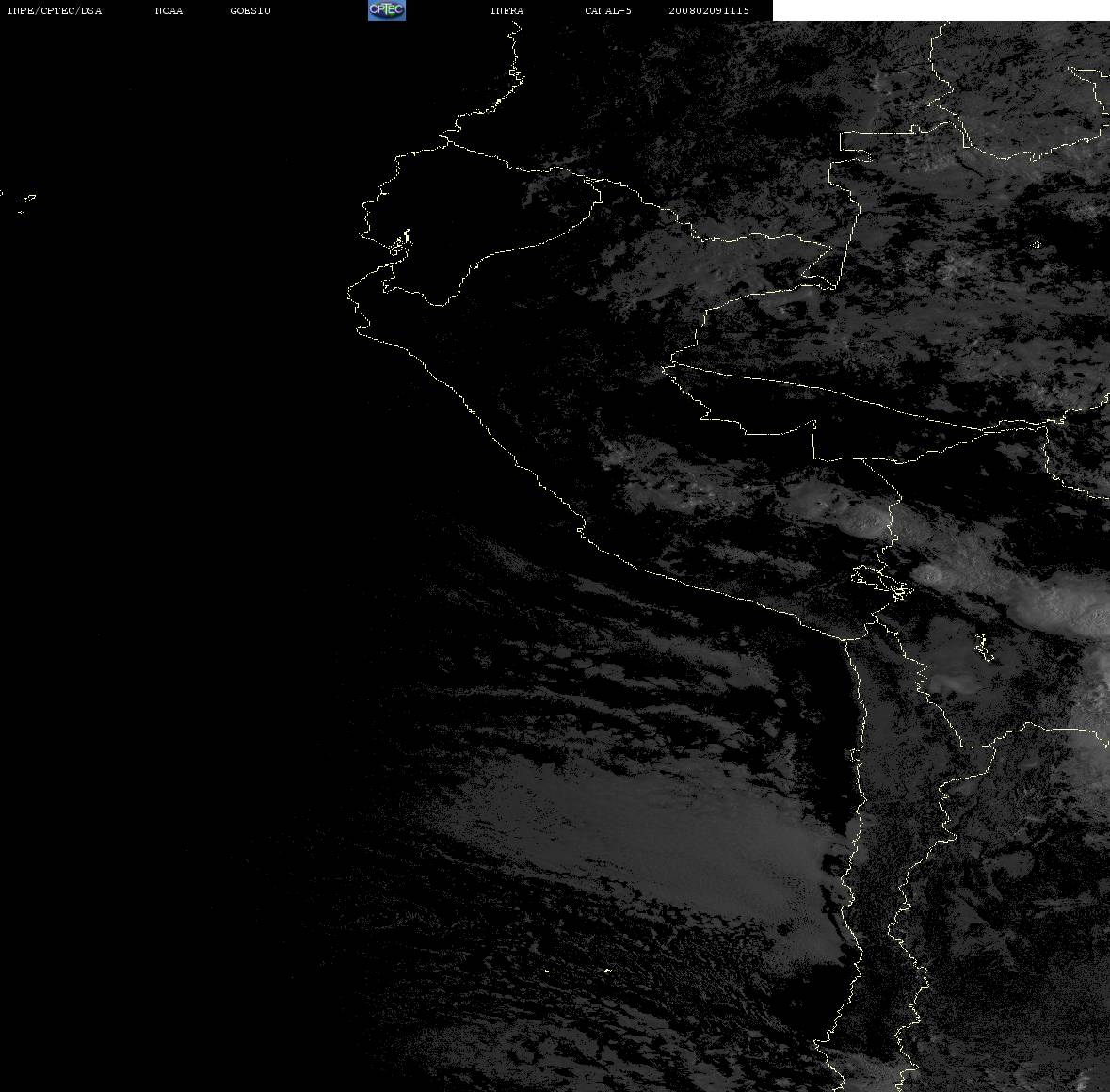Viewport: 1110px width, 1092px height.
Task: Click the CANAL-5 channel label
Action: [x=608, y=10]
